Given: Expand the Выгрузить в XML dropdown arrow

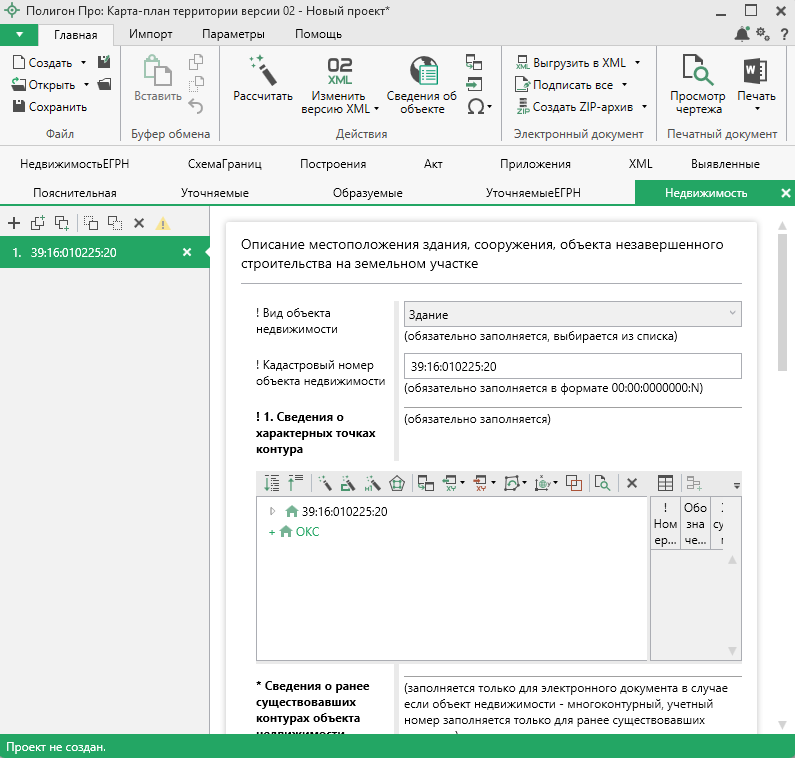Looking at the screenshot, I should tap(637, 62).
